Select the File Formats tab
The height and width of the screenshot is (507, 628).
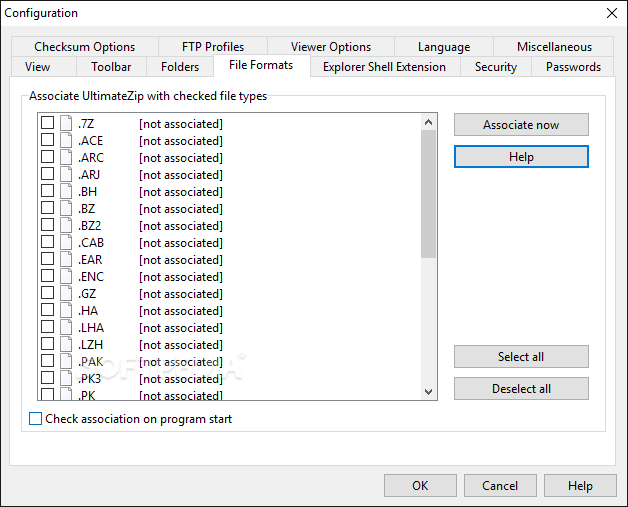tap(261, 65)
